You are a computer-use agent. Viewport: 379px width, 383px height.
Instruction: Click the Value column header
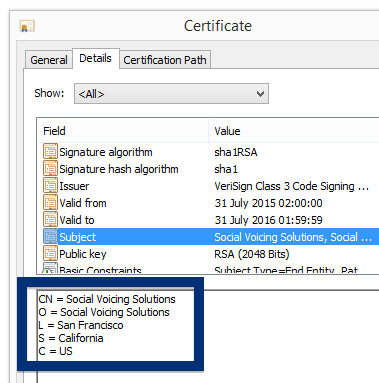pos(294,131)
